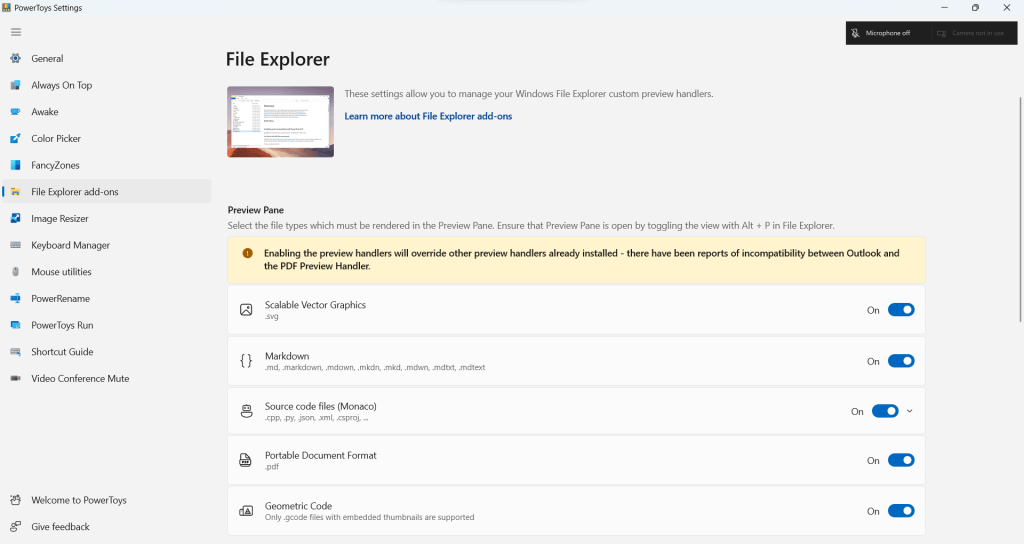Click the Portable Document Format icon

click(246, 460)
